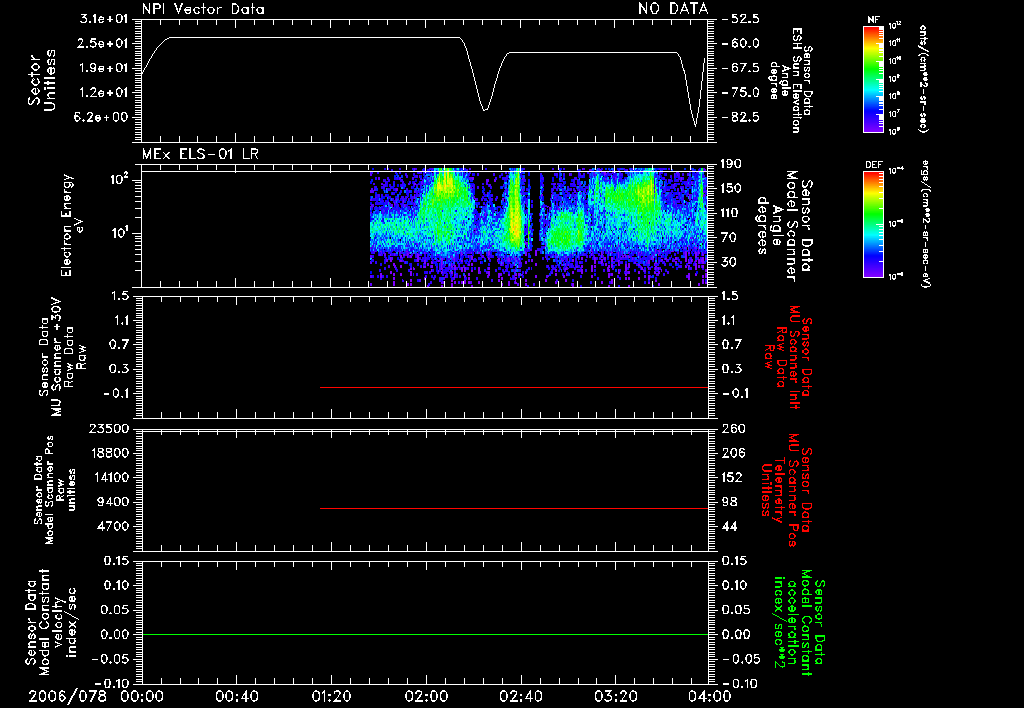
Task: Click the '9400' scanner position axis value
Action: (x=112, y=502)
